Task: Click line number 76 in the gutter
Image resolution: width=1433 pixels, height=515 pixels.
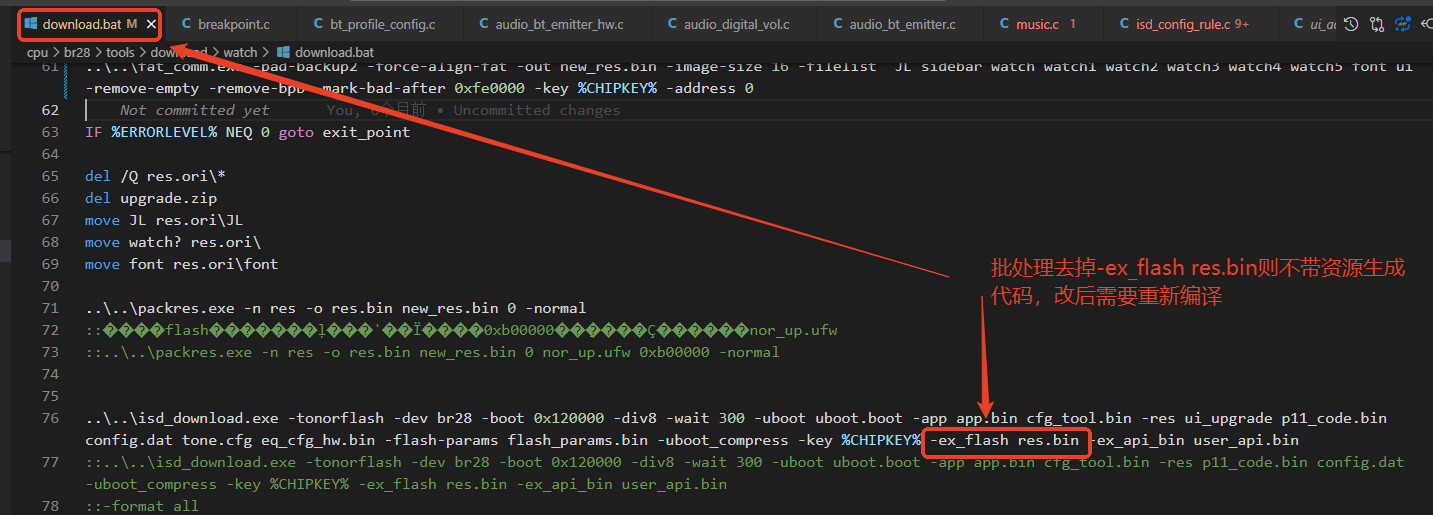Action: [x=50, y=418]
